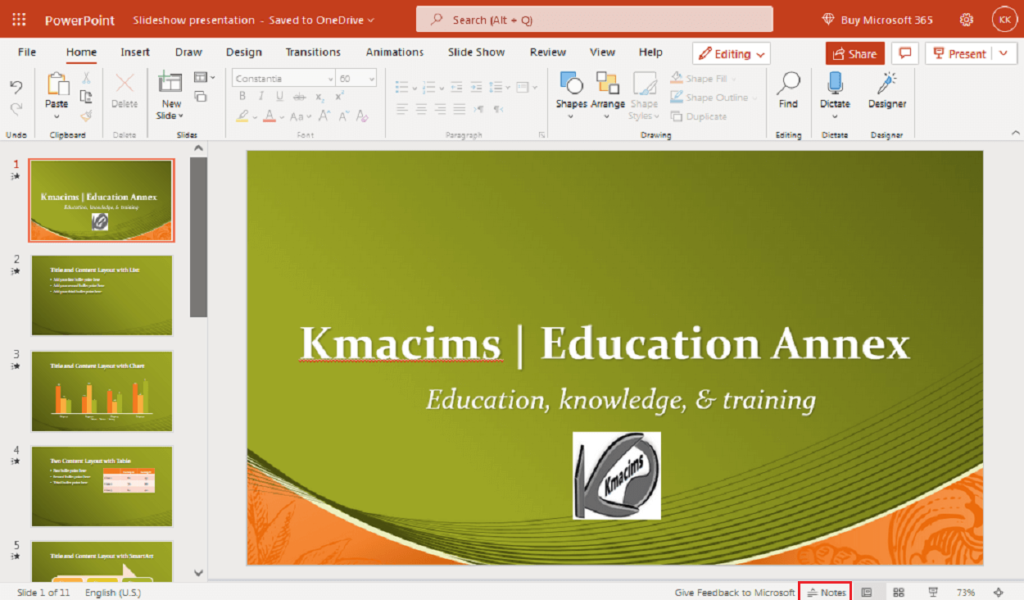Open the File menu
The width and height of the screenshot is (1024, 600).
point(27,52)
